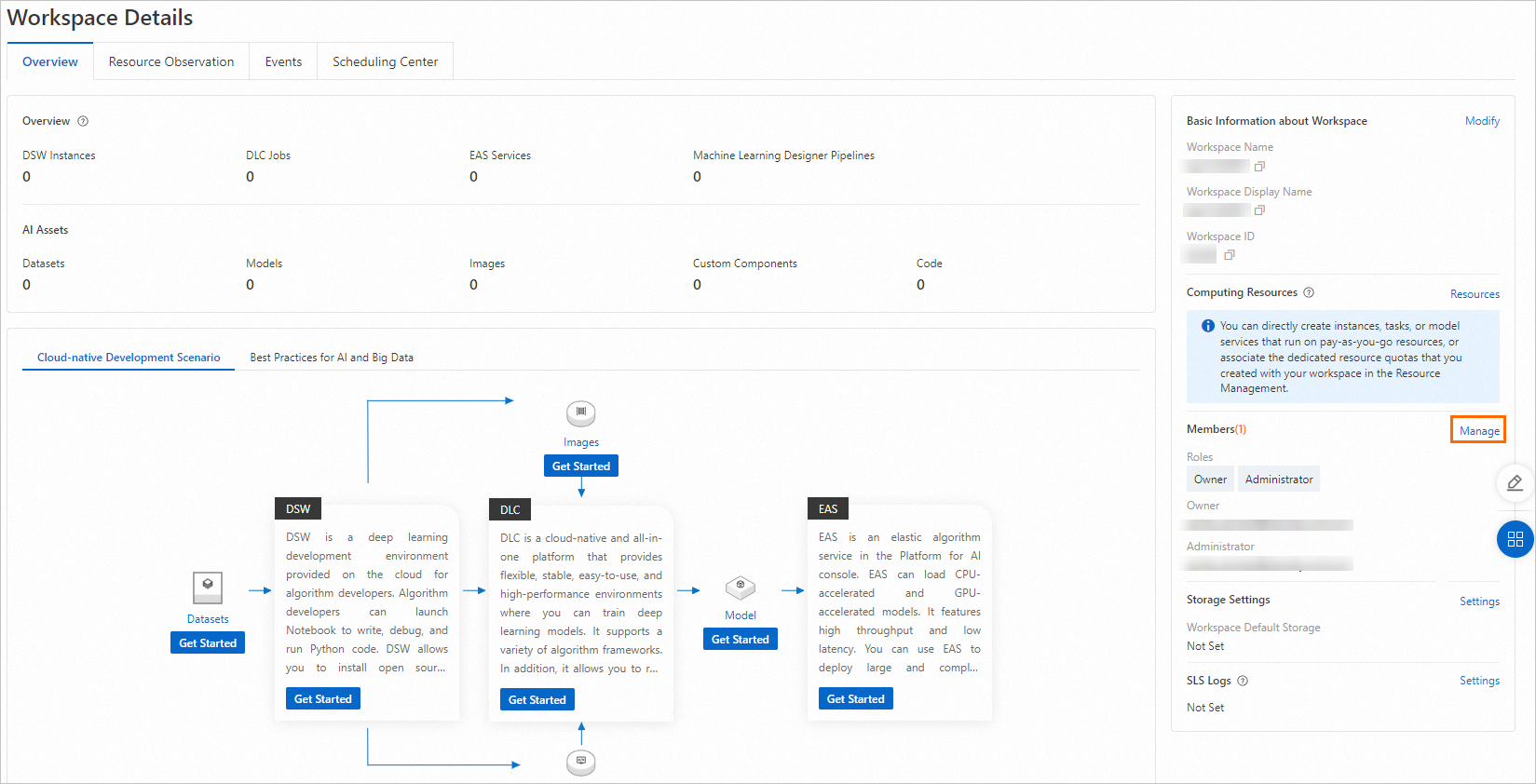Viewport: 1536px width, 784px height.
Task: Open the blue grid floating button
Action: click(1515, 539)
